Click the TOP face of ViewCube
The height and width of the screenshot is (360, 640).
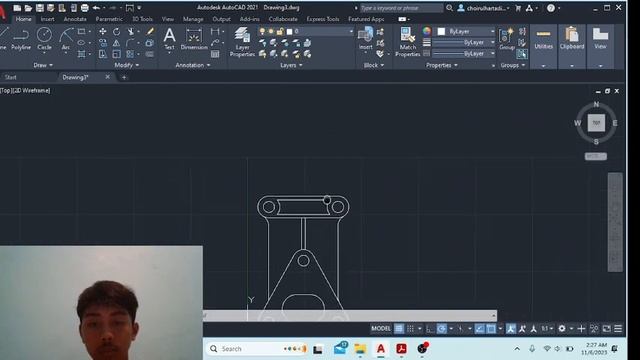(x=596, y=123)
